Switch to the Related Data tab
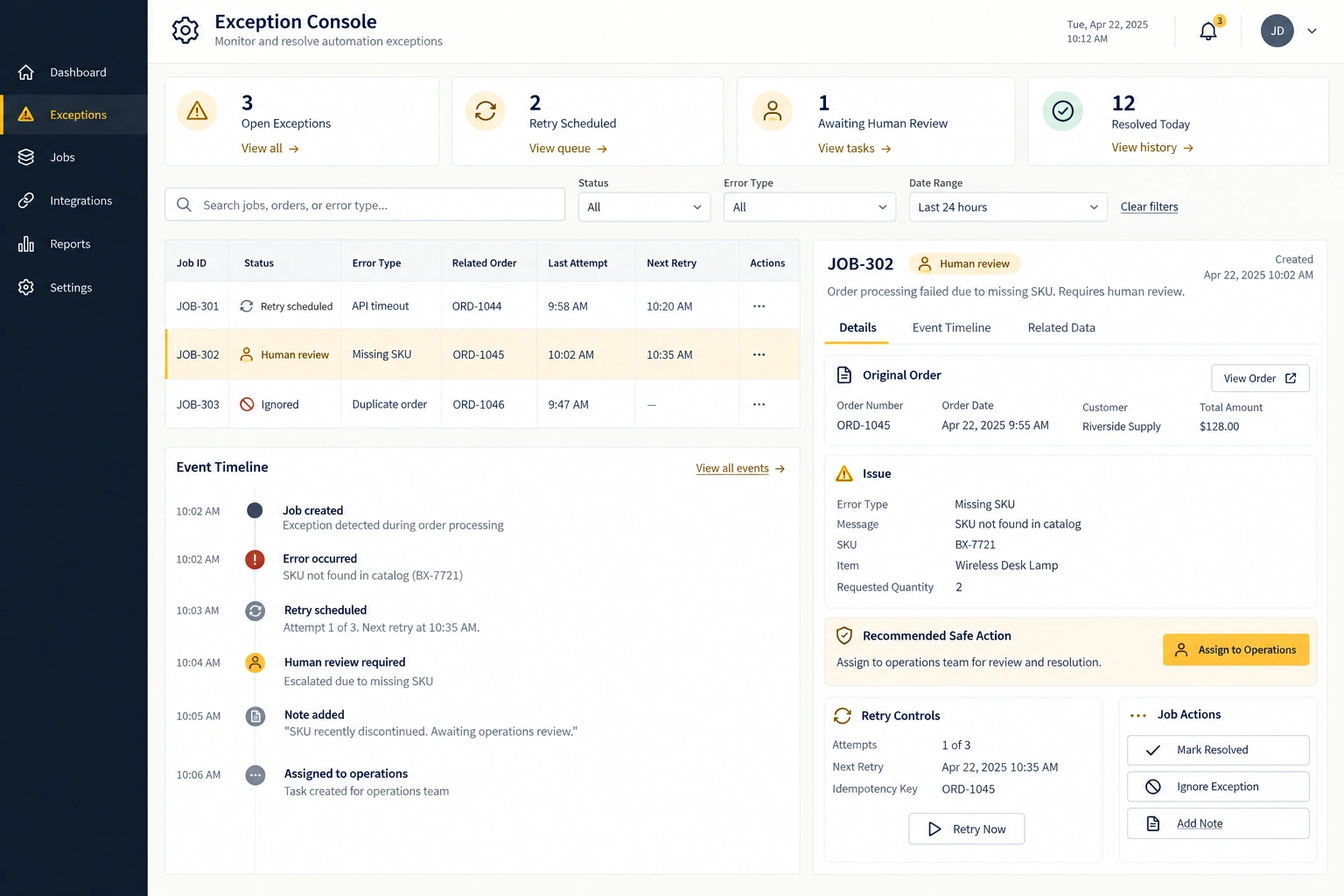 click(x=1061, y=327)
